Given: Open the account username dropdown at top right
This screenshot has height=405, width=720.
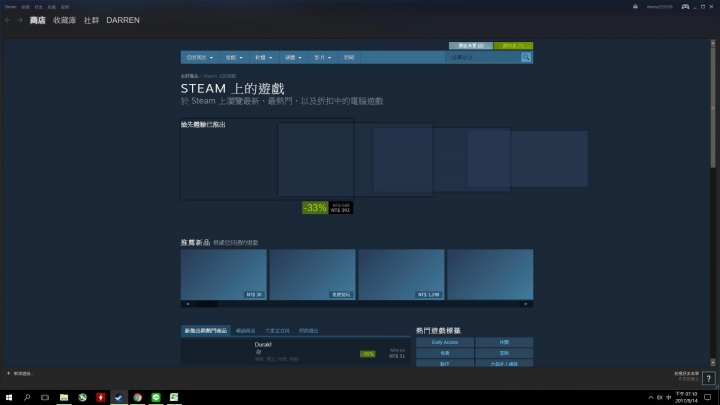Looking at the screenshot, I should tap(659, 7).
